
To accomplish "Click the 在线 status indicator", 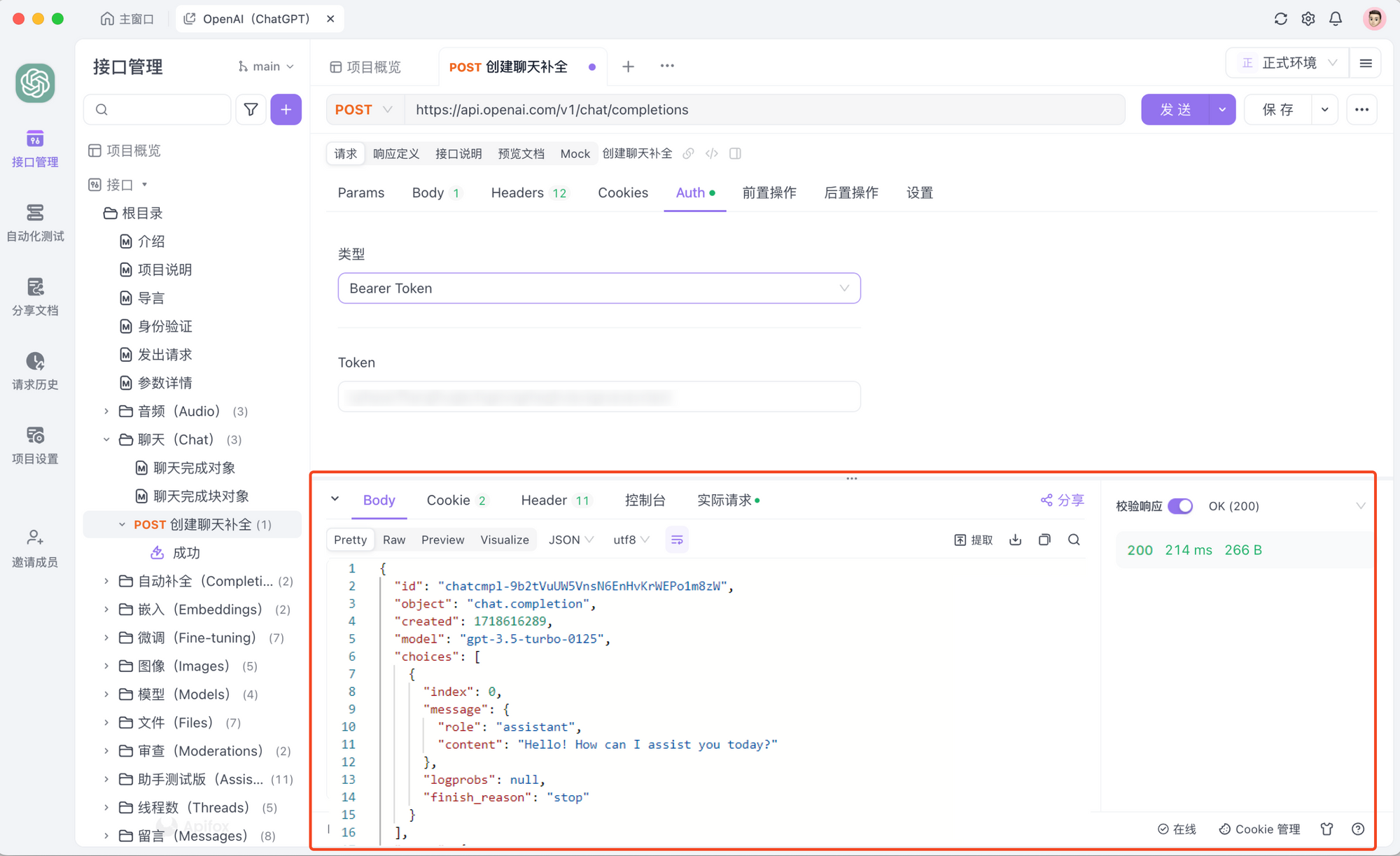I will (x=1177, y=829).
